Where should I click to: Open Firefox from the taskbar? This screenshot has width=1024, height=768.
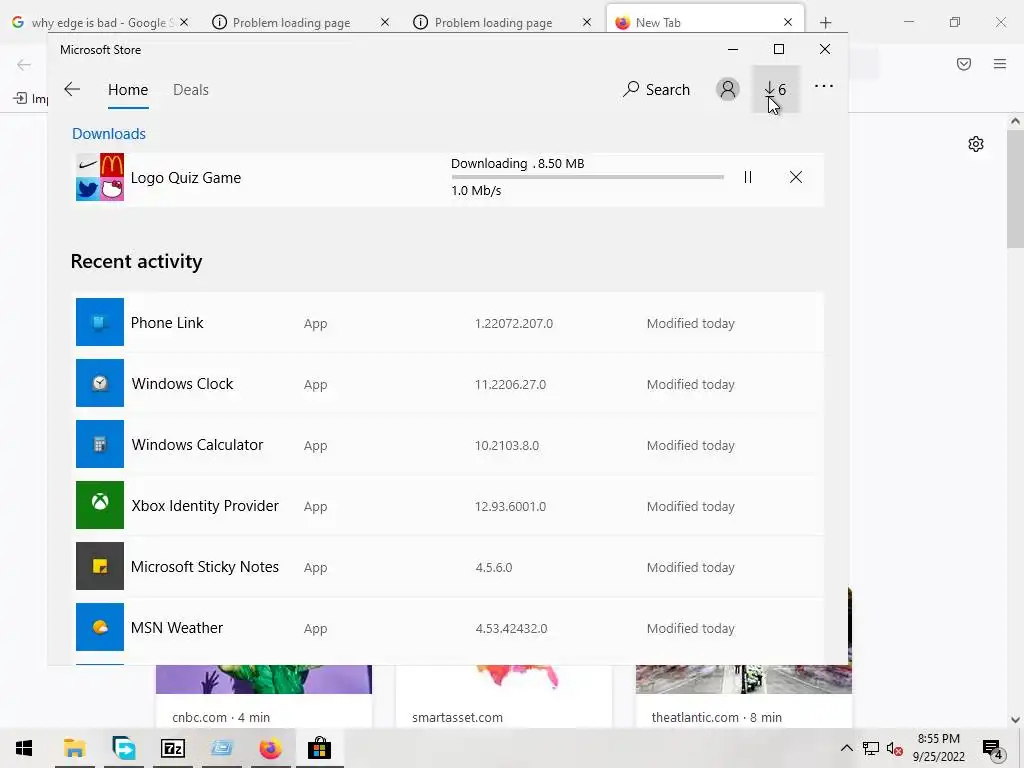click(270, 748)
